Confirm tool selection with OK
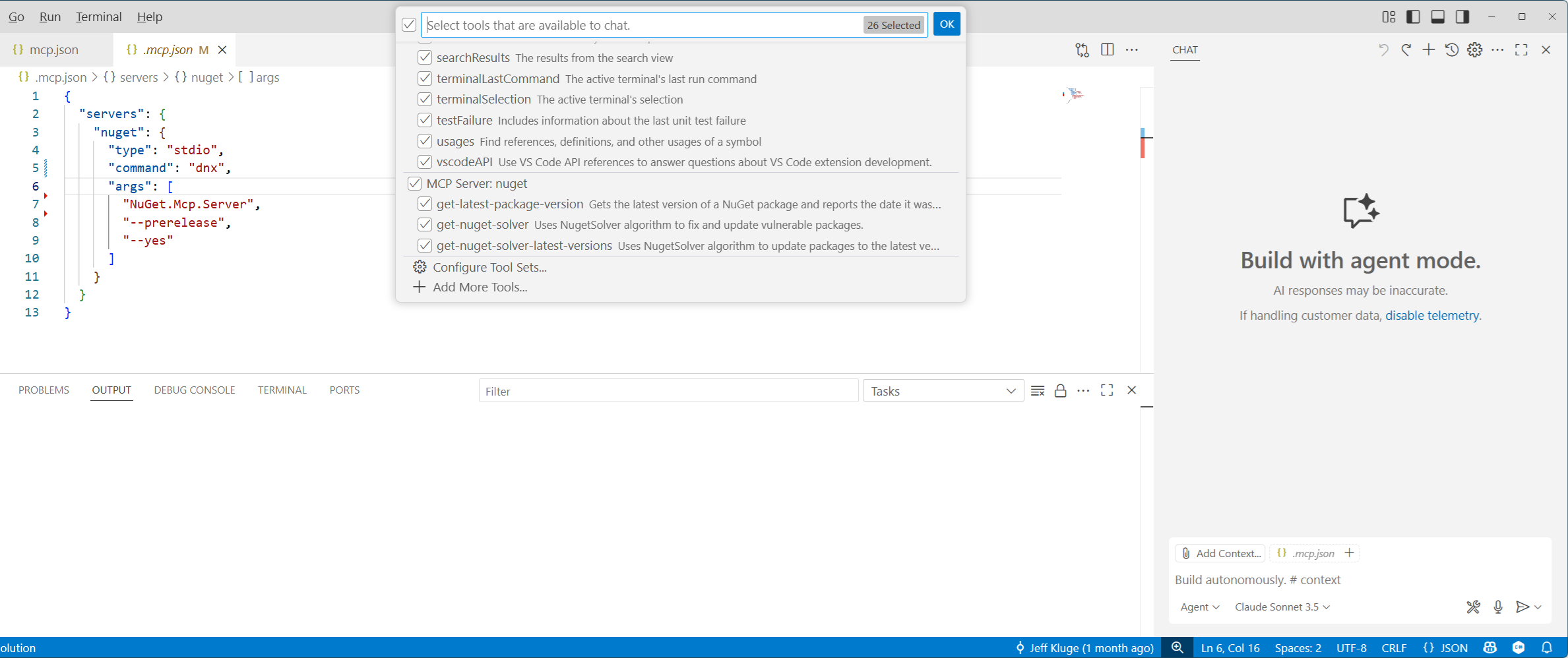1568x658 pixels. pyautogui.click(x=947, y=24)
